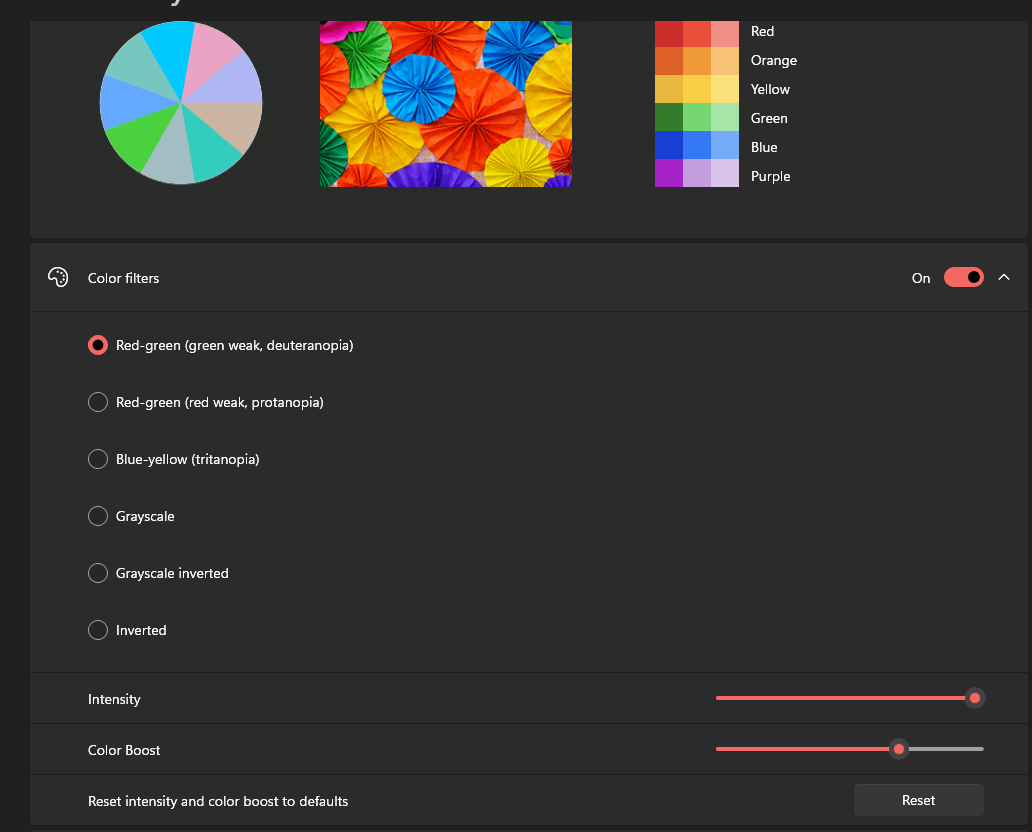The width and height of the screenshot is (1032, 832).
Task: Adjust the Intensity slider handle
Action: [975, 698]
